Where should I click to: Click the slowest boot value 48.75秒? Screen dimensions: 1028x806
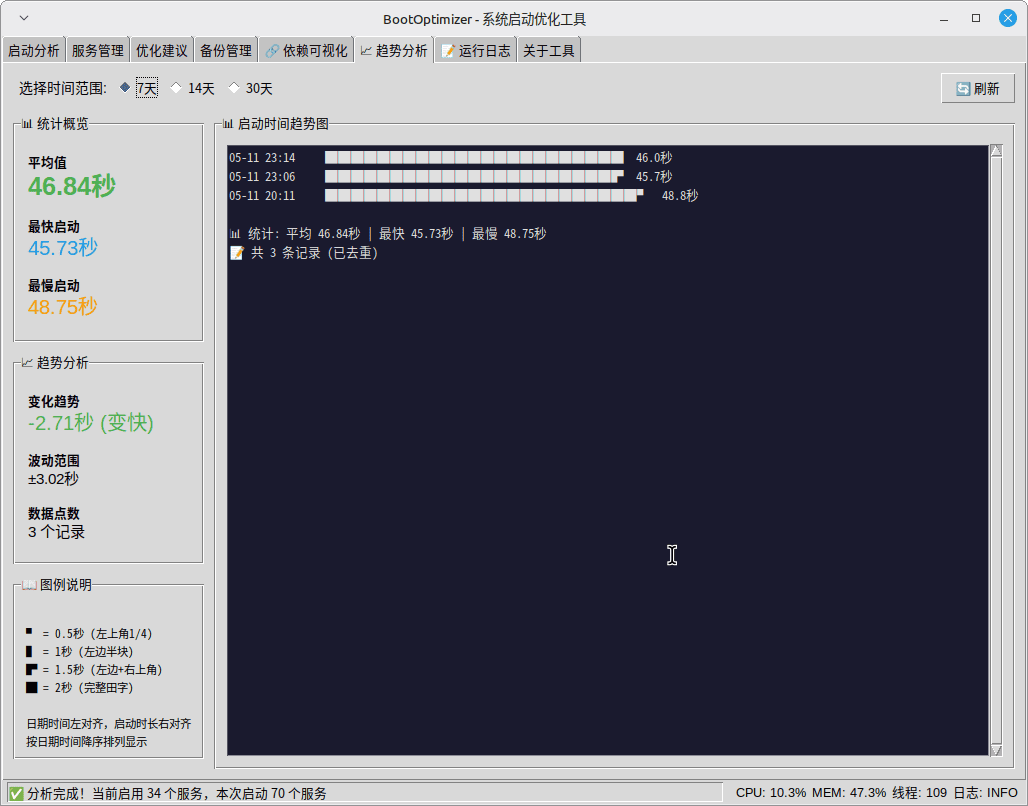point(62,306)
